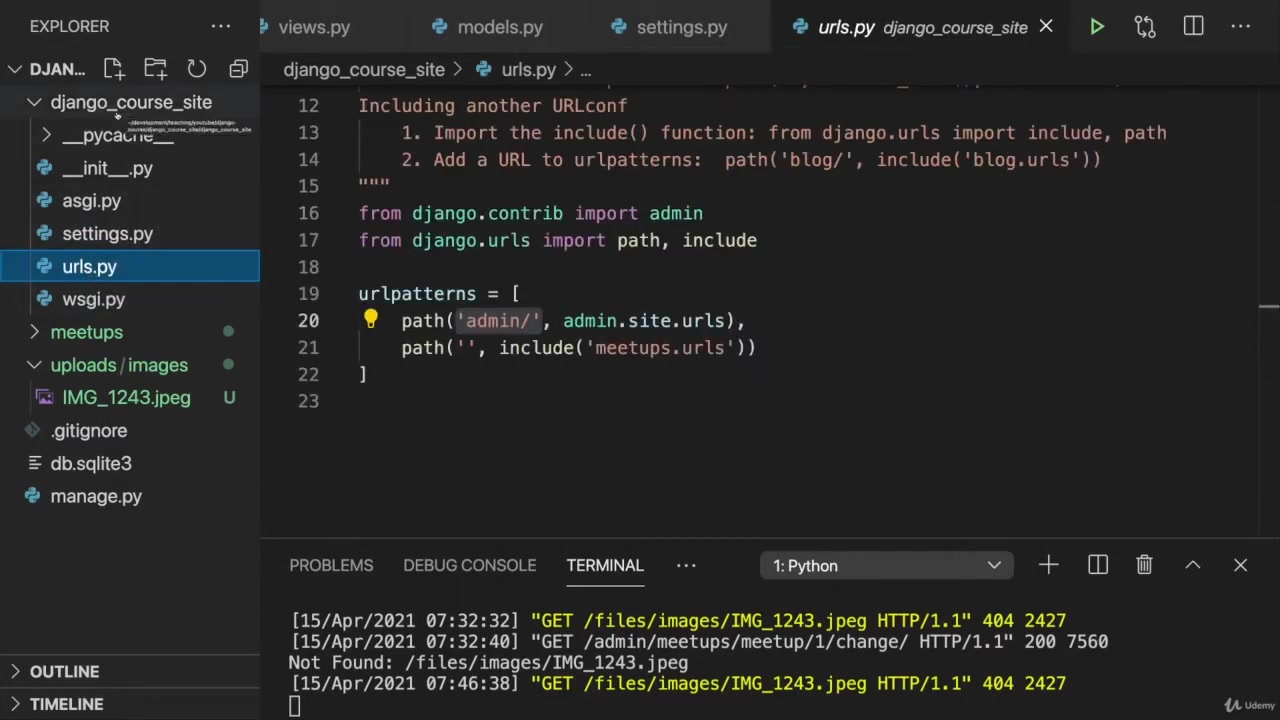
Task: Open the 1: Python terminal selector dropdown
Action: [886, 566]
